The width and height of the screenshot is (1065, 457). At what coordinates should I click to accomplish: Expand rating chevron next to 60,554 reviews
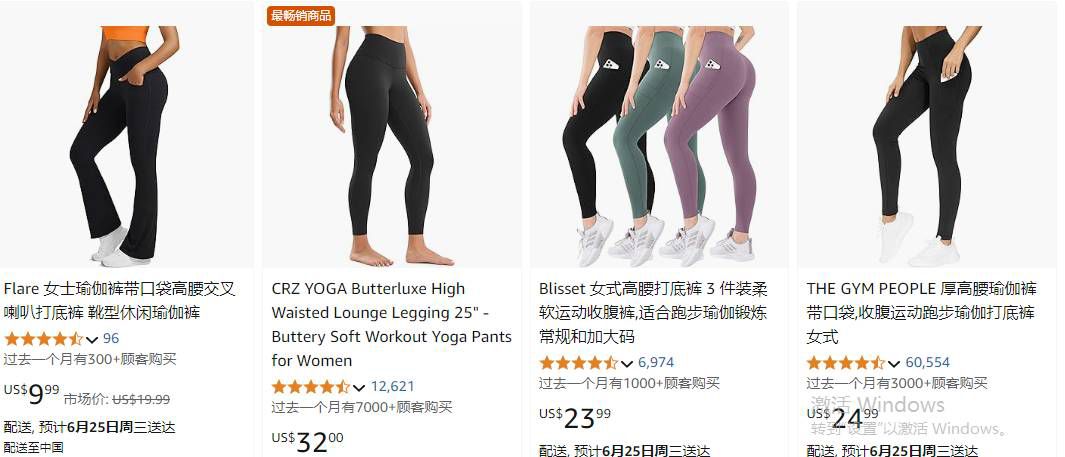894,363
